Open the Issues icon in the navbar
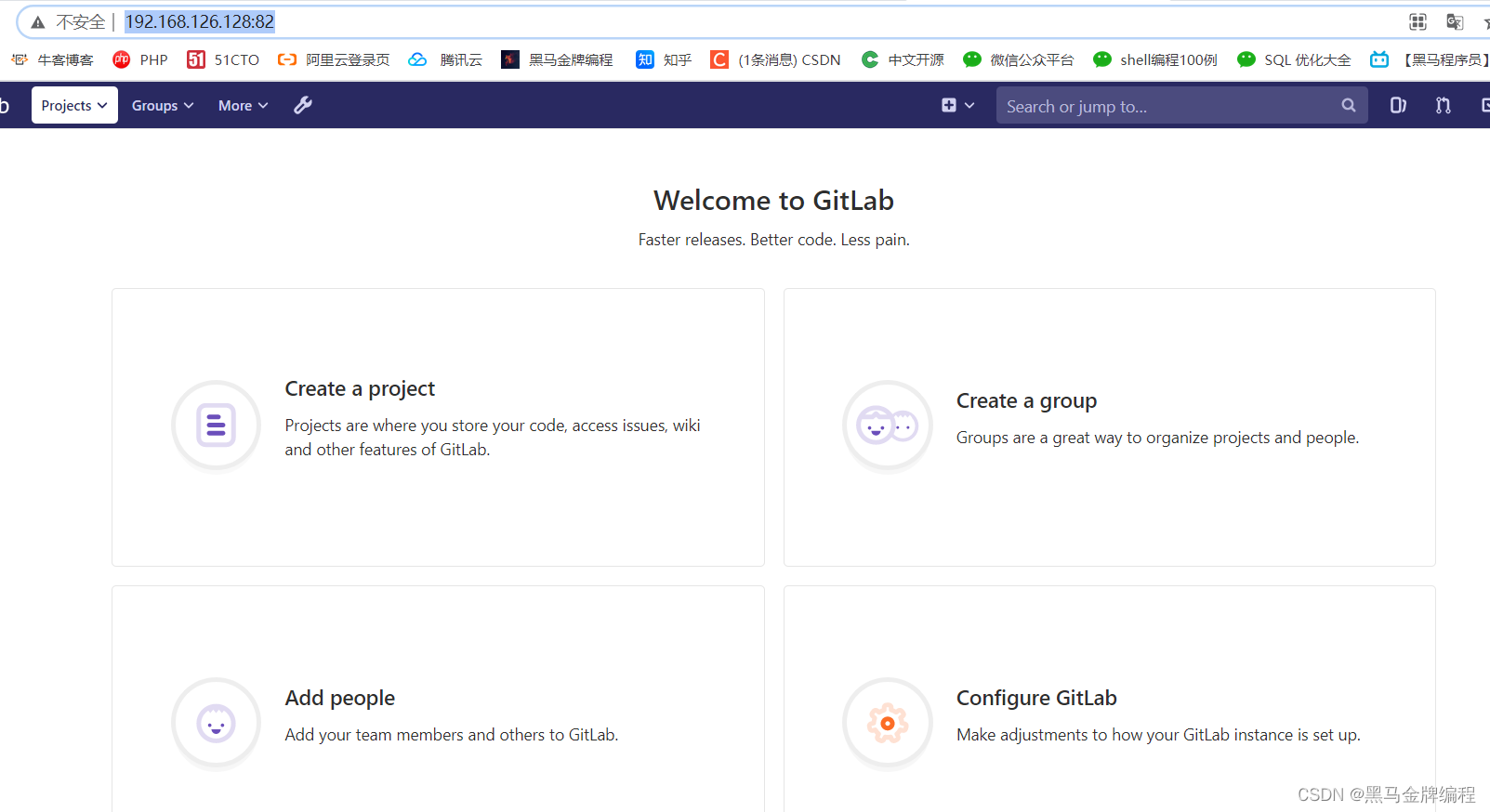 [x=1398, y=105]
